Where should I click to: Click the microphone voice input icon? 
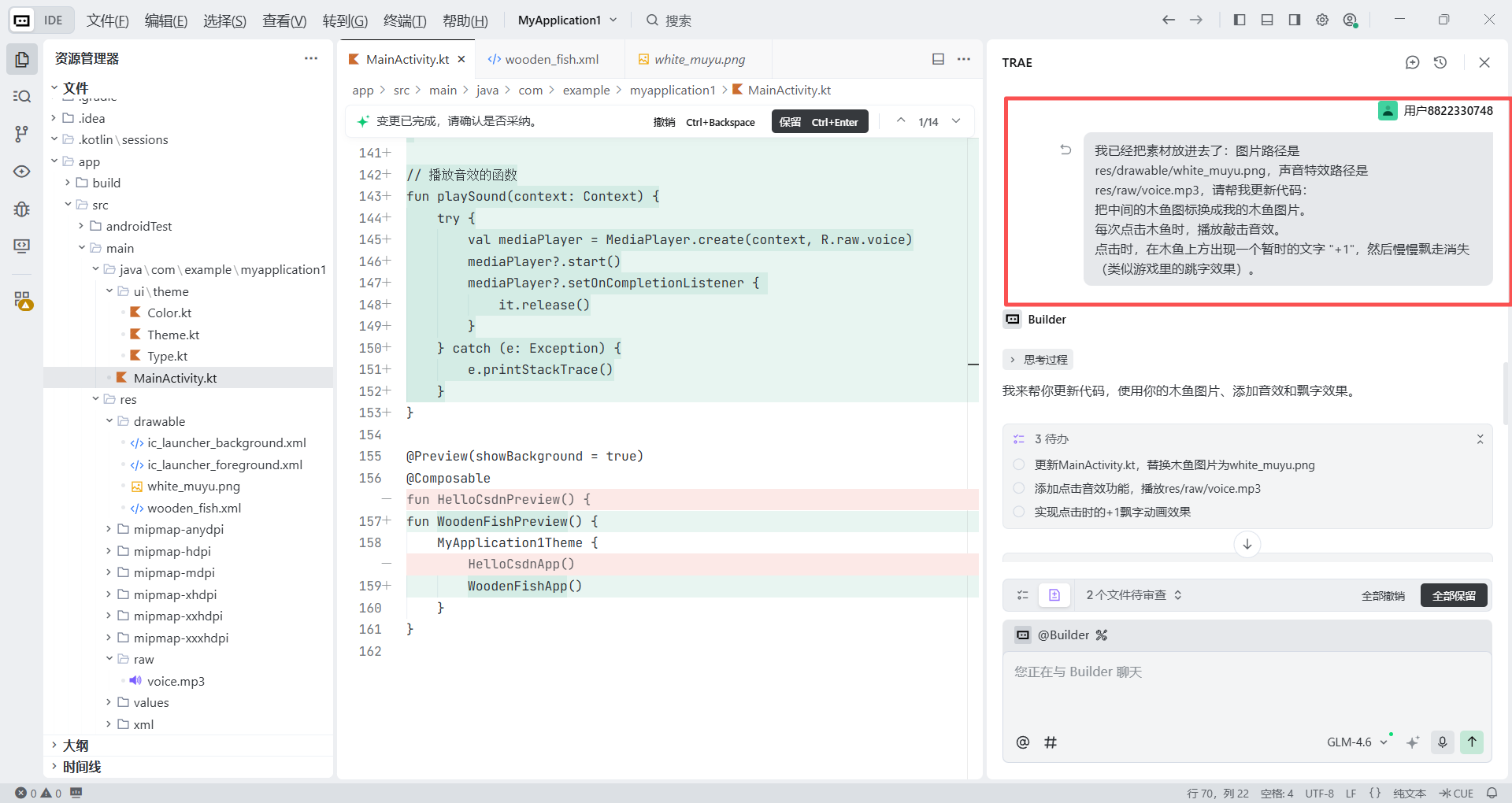(x=1442, y=742)
